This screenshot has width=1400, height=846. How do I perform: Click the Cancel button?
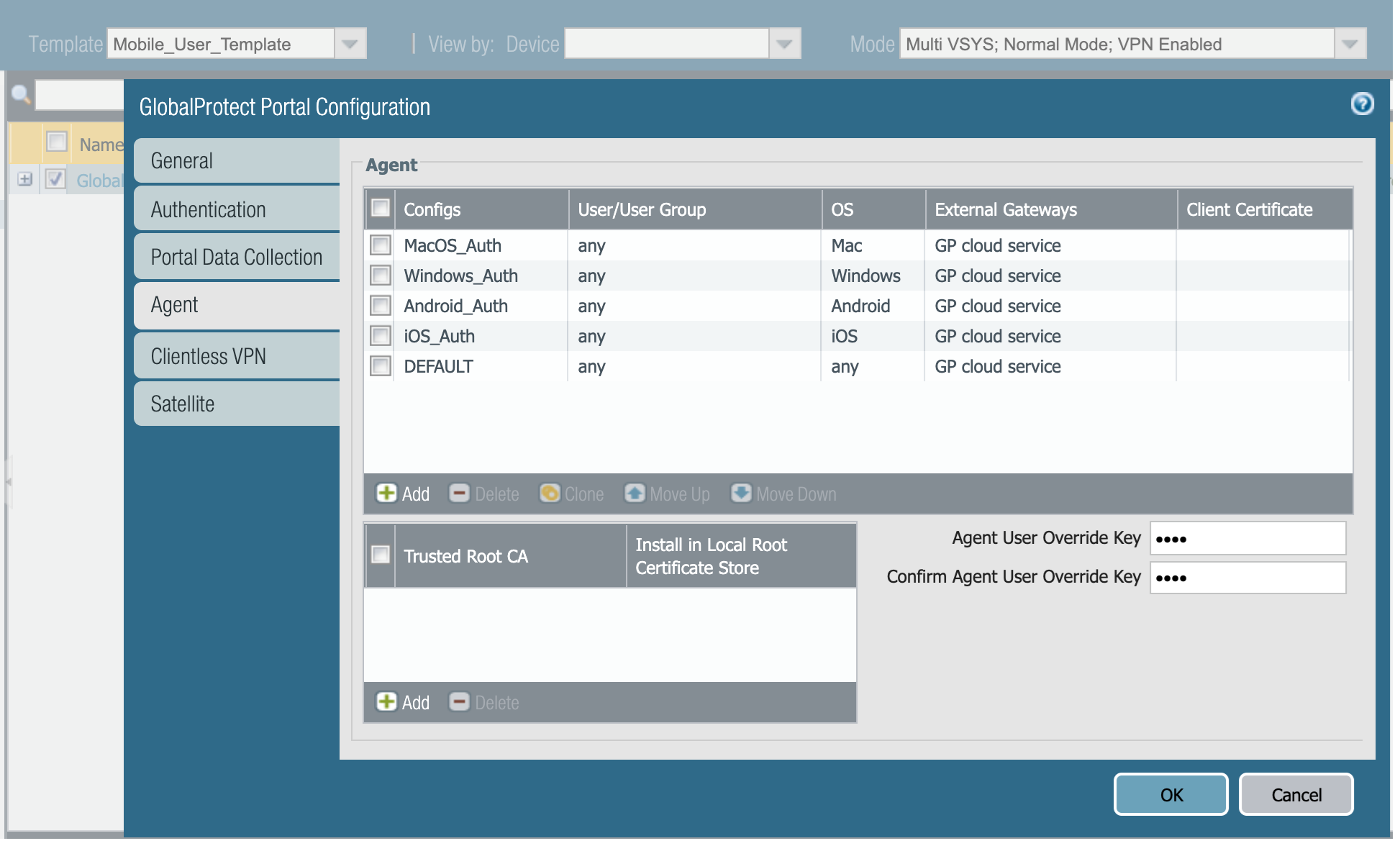[1296, 795]
